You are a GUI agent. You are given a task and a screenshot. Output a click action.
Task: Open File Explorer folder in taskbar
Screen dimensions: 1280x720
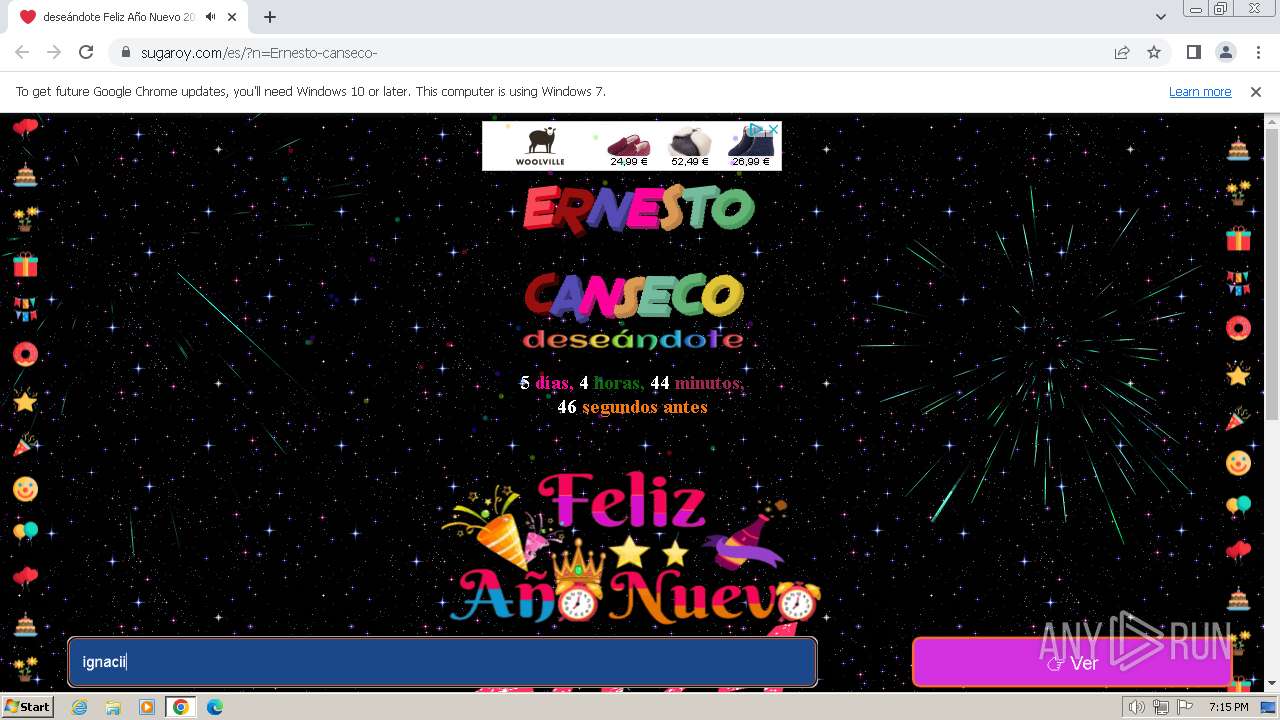[113, 707]
